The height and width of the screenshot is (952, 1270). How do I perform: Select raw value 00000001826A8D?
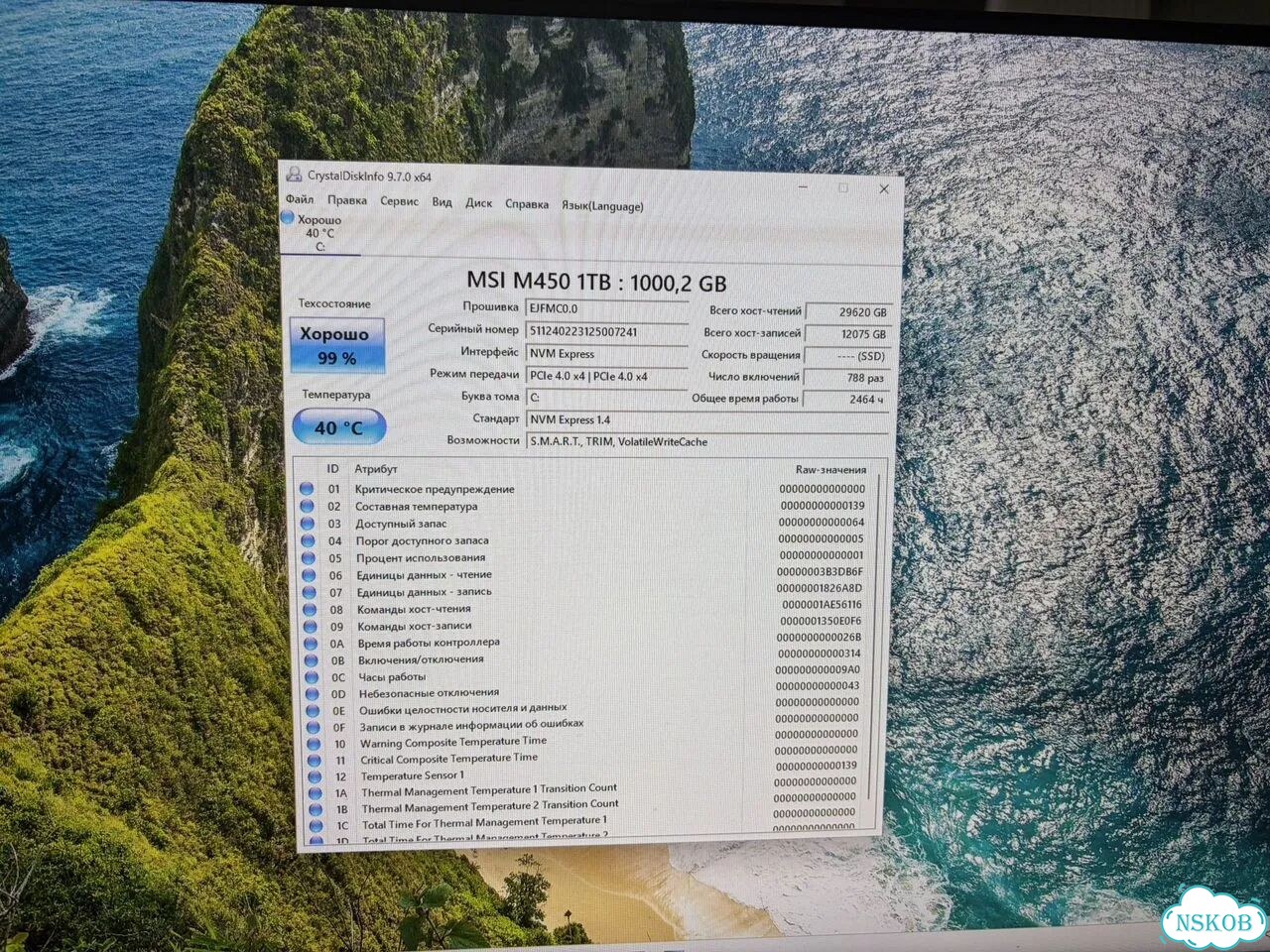click(820, 588)
